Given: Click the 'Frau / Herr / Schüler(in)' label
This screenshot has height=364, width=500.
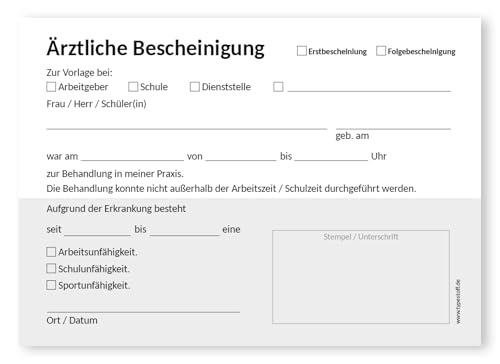Looking at the screenshot, I should click(96, 104).
